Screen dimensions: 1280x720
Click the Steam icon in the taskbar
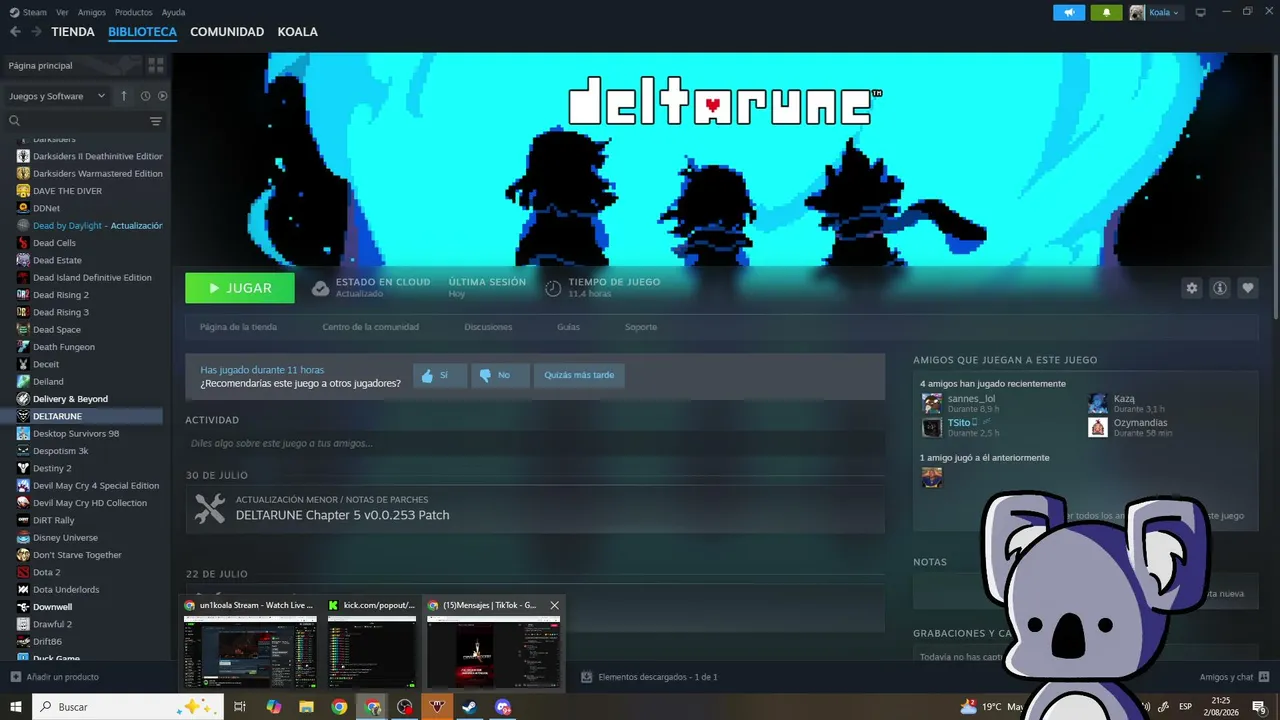[469, 707]
